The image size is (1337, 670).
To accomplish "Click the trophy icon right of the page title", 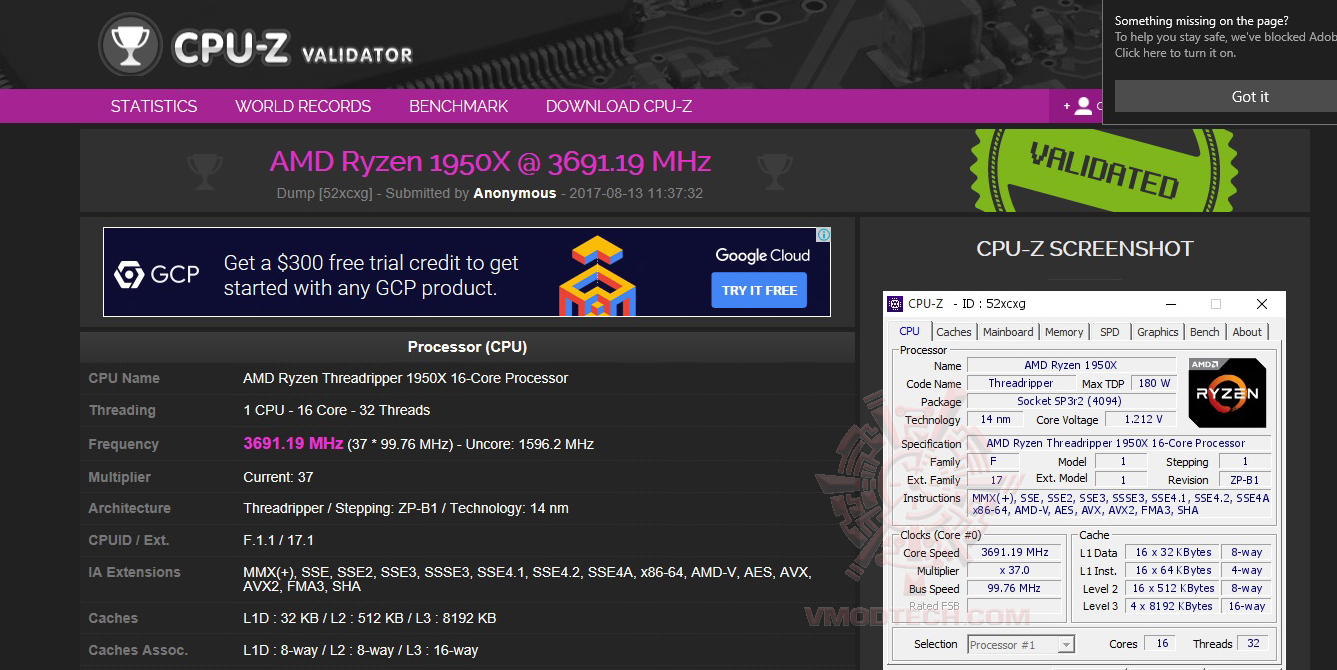I will click(x=774, y=170).
